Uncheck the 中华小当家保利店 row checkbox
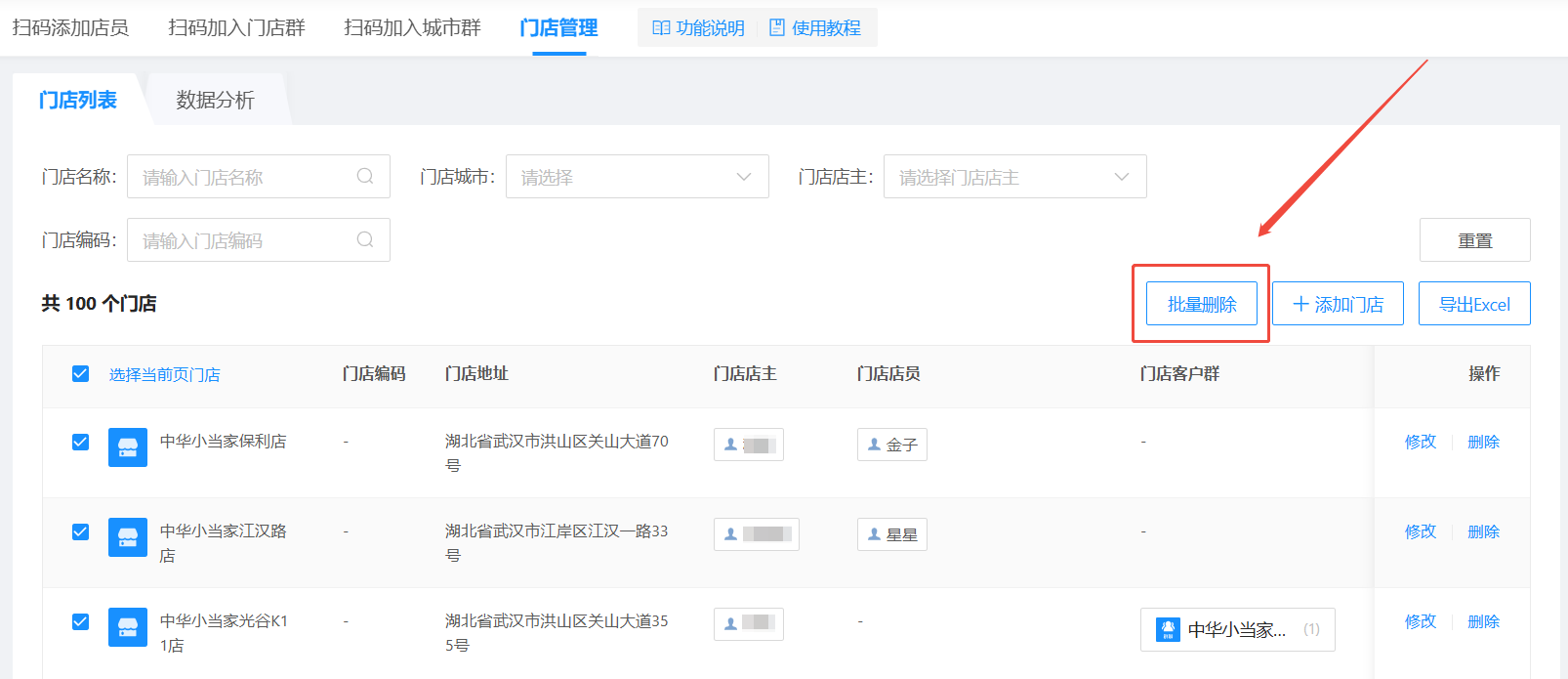The image size is (1568, 679). tap(81, 443)
